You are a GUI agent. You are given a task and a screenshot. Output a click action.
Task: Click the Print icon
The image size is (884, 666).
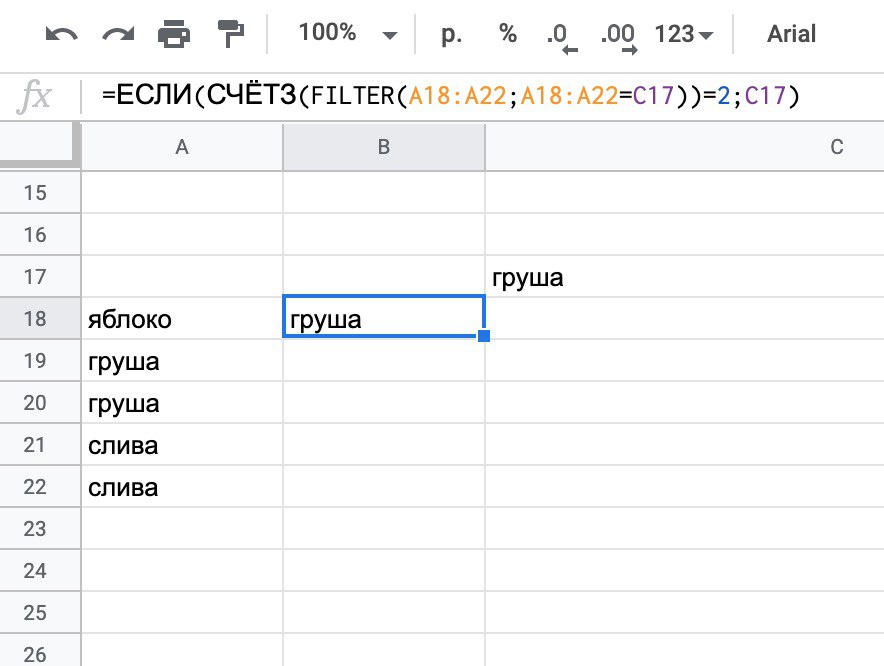click(174, 34)
